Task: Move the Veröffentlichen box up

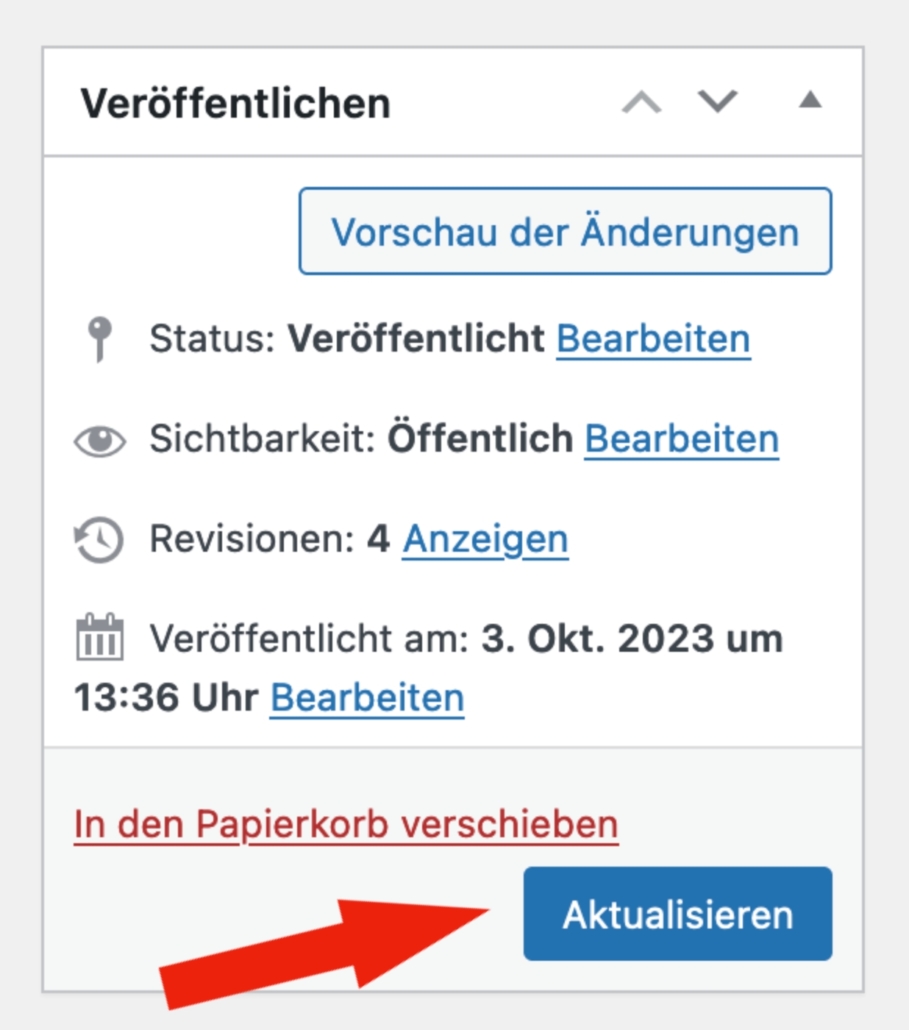Action: tap(641, 102)
